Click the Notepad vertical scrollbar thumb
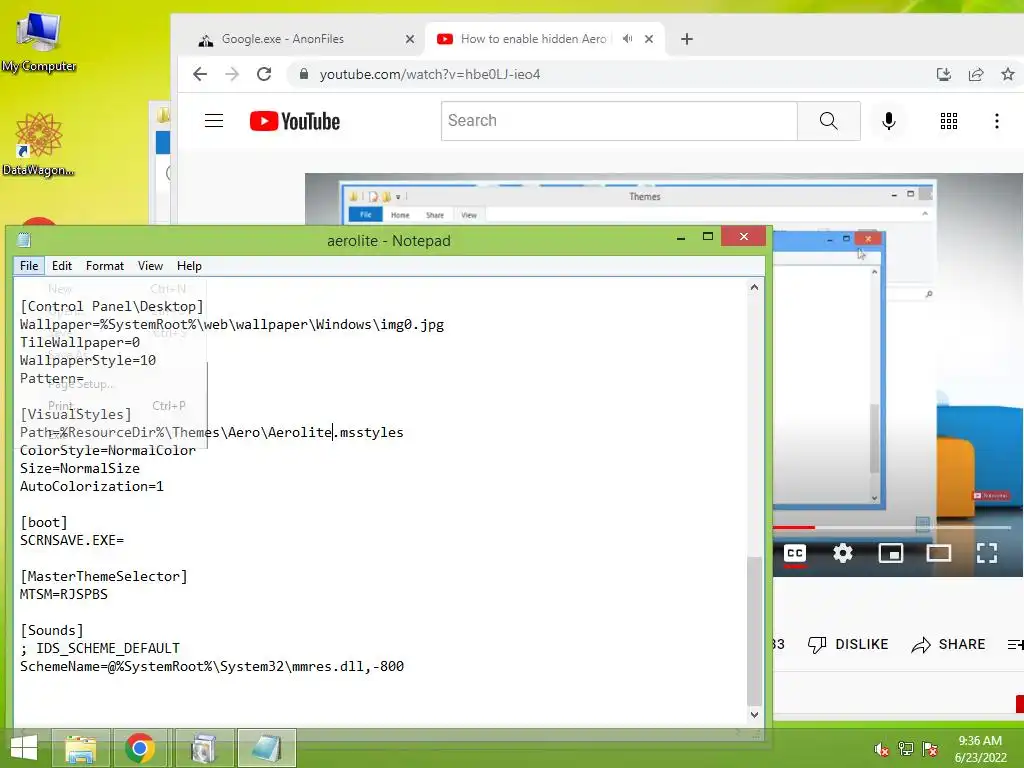Screen dimensions: 1024x768 pyautogui.click(x=754, y=631)
